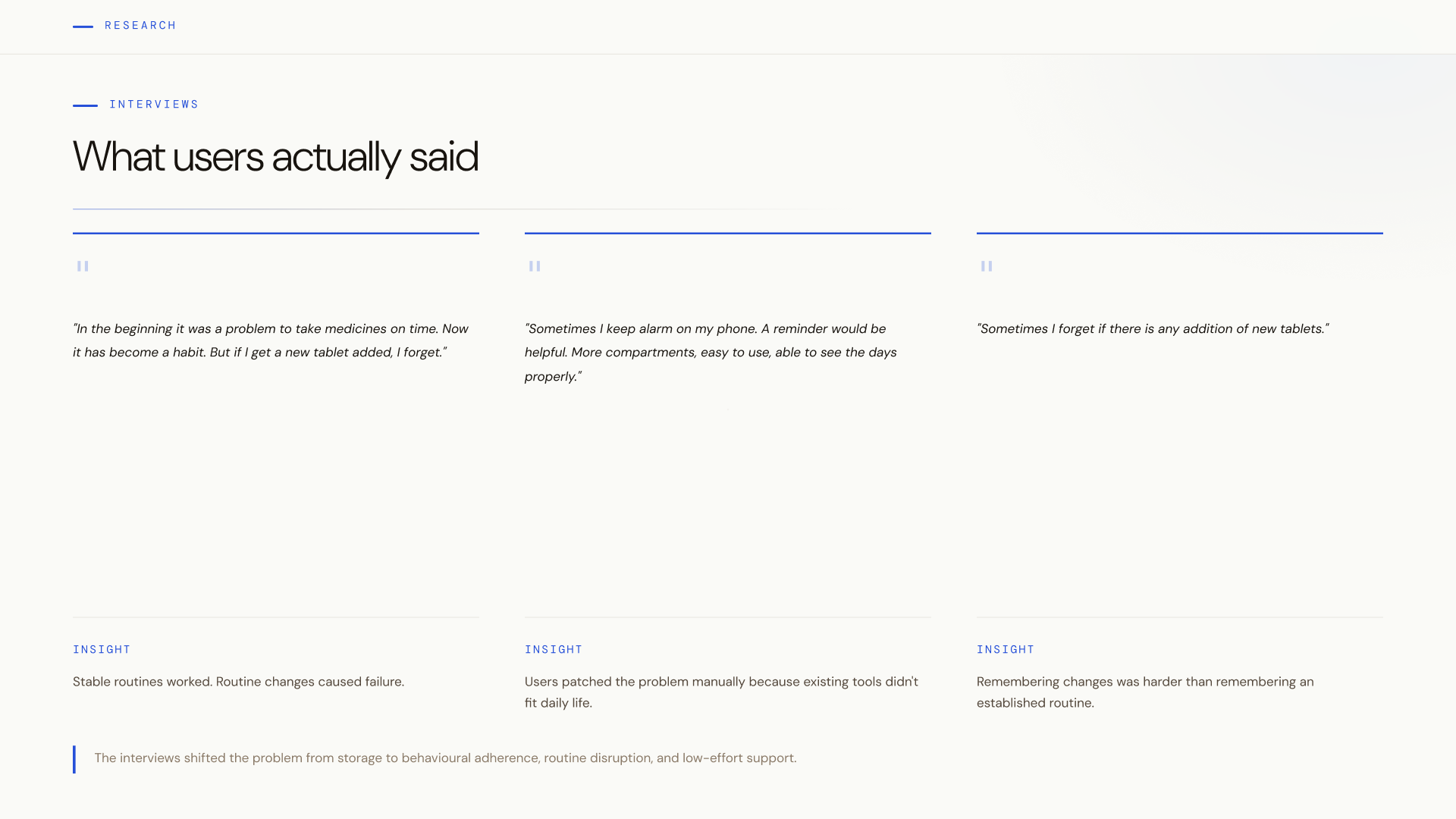Click the INTERVIEWS section label
Screen dimensions: 1456x819
tap(154, 105)
